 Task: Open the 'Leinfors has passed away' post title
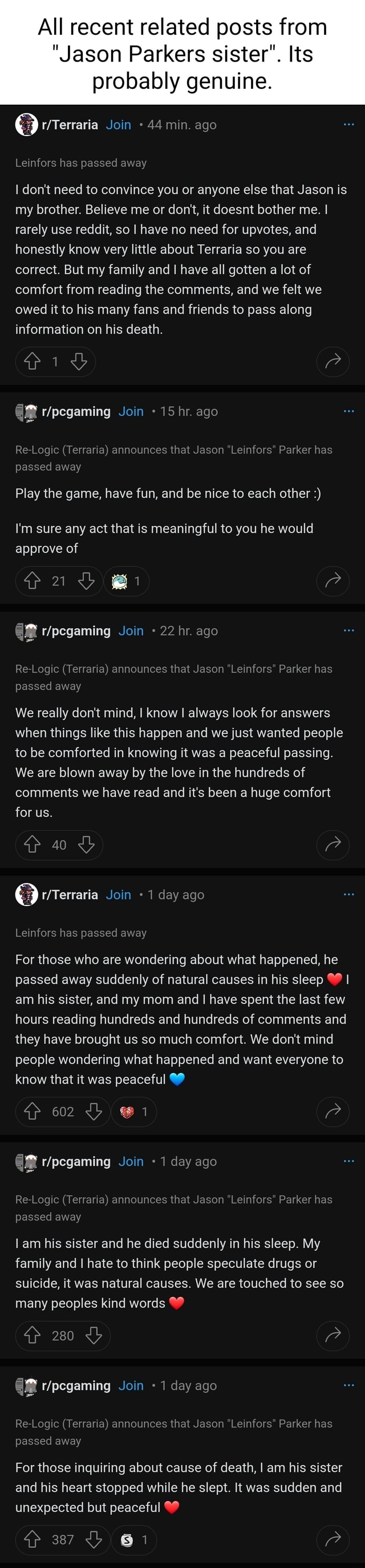click(x=81, y=162)
